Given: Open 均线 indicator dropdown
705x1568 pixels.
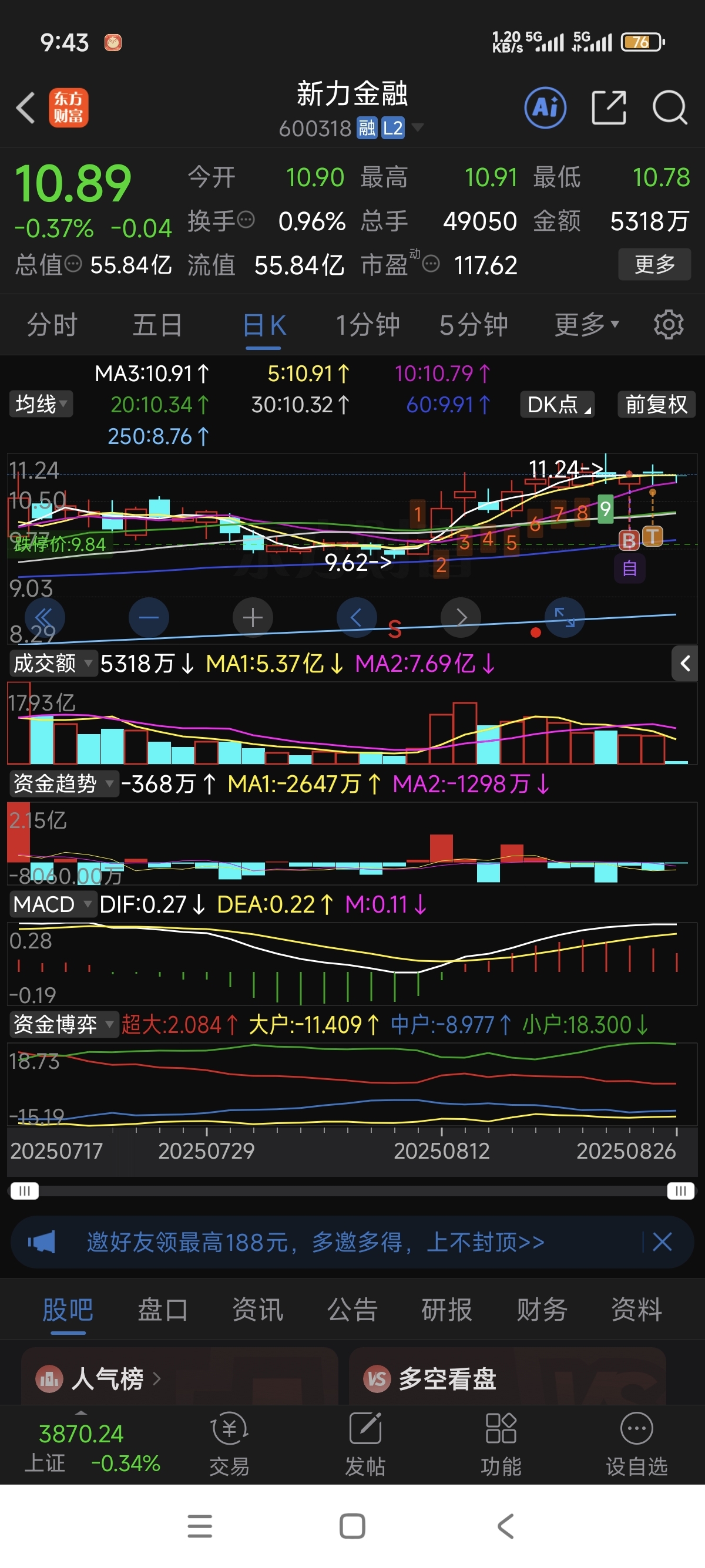Looking at the screenshot, I should click(41, 403).
